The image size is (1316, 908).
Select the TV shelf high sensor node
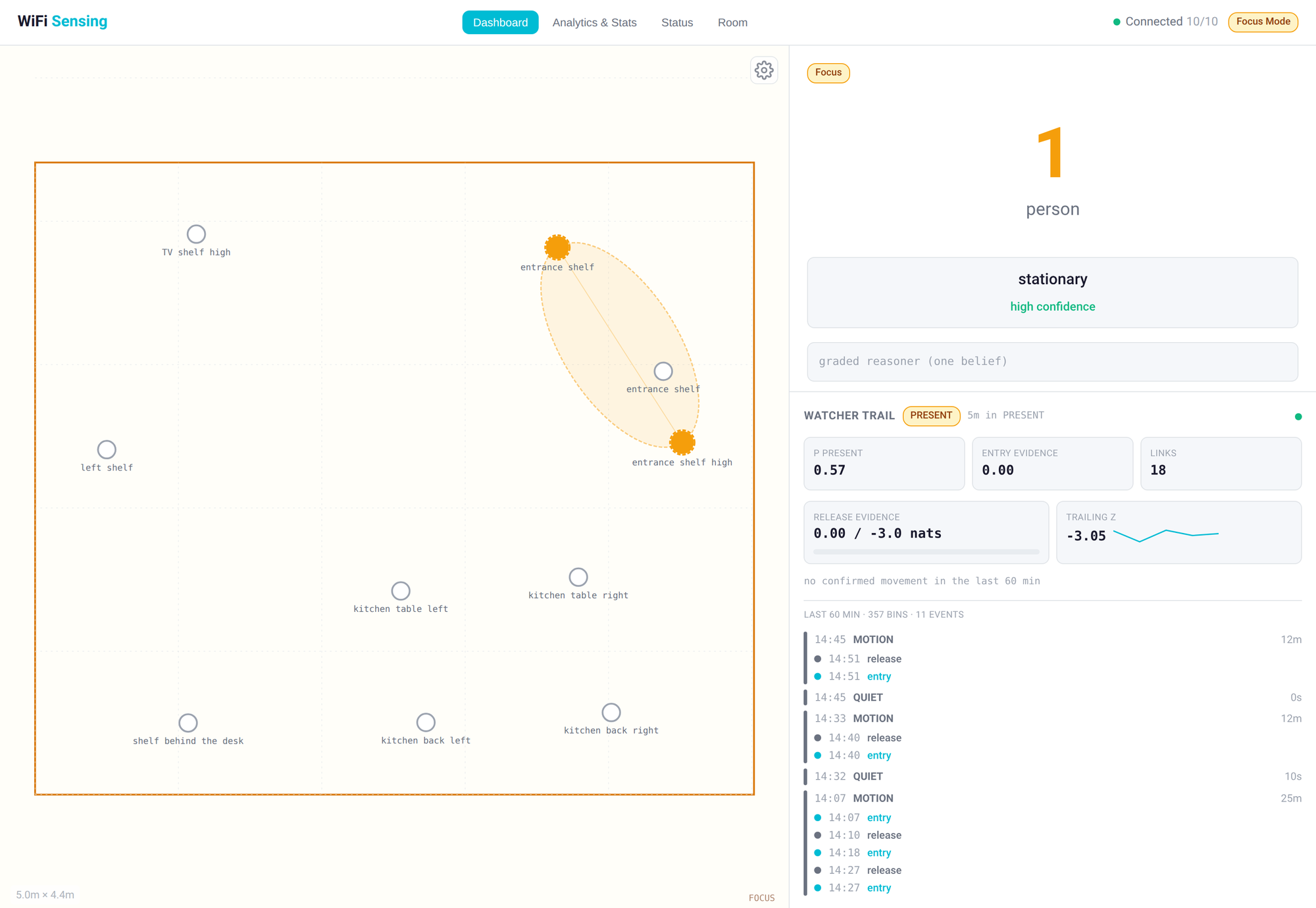tap(196, 234)
